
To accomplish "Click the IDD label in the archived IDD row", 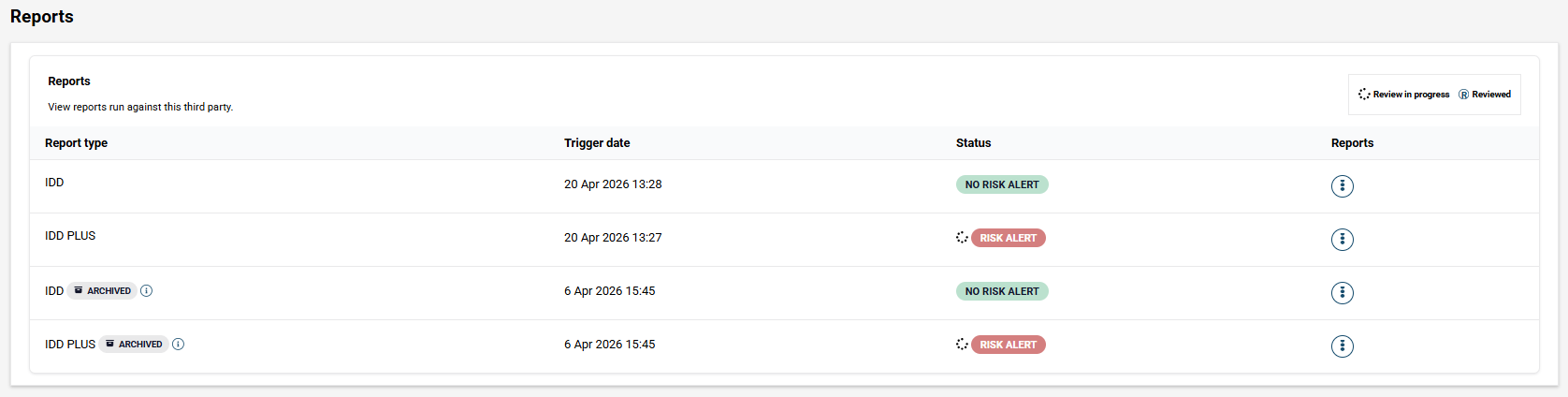I will coord(54,290).
